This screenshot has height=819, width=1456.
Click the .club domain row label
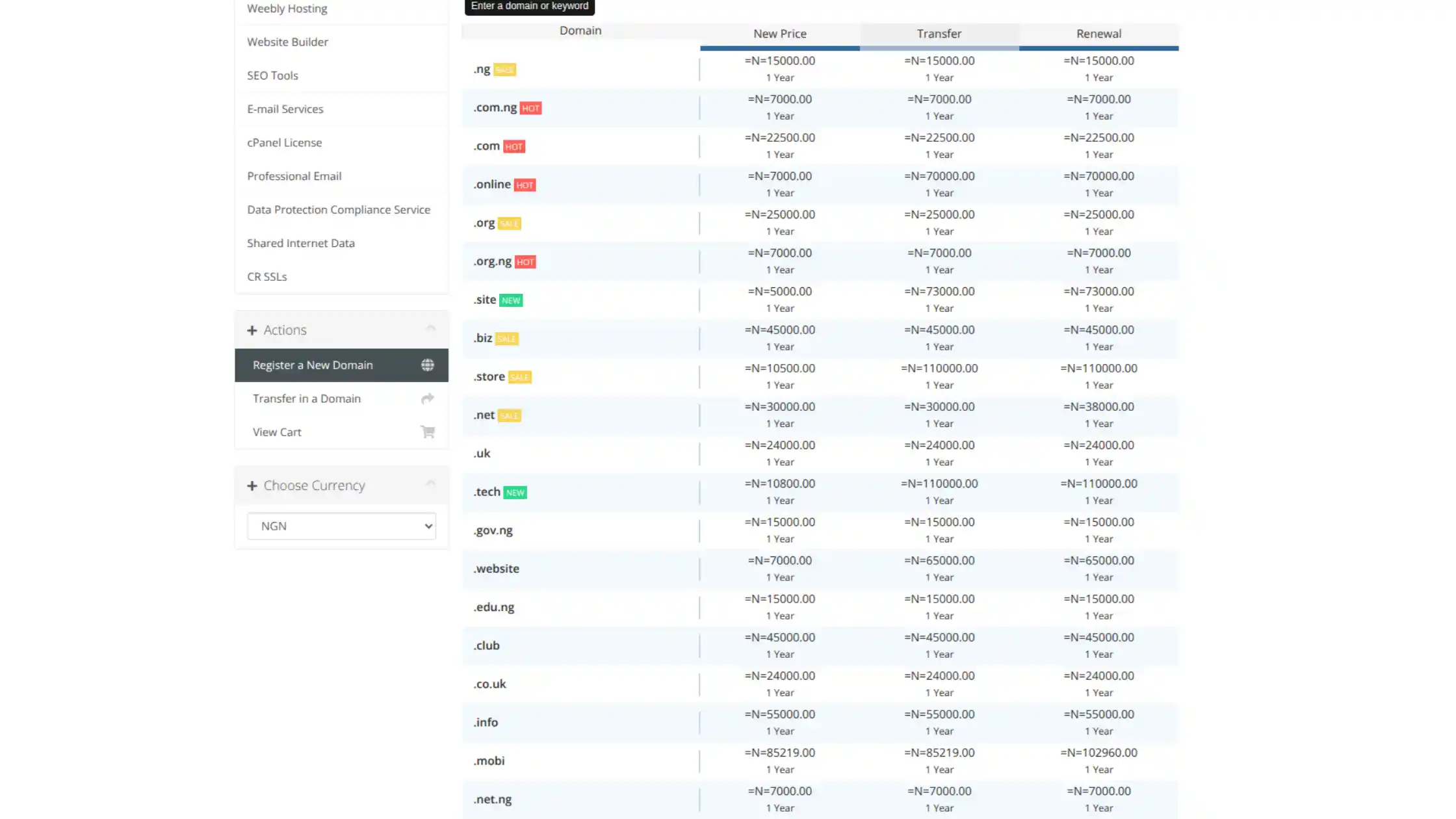pos(486,645)
